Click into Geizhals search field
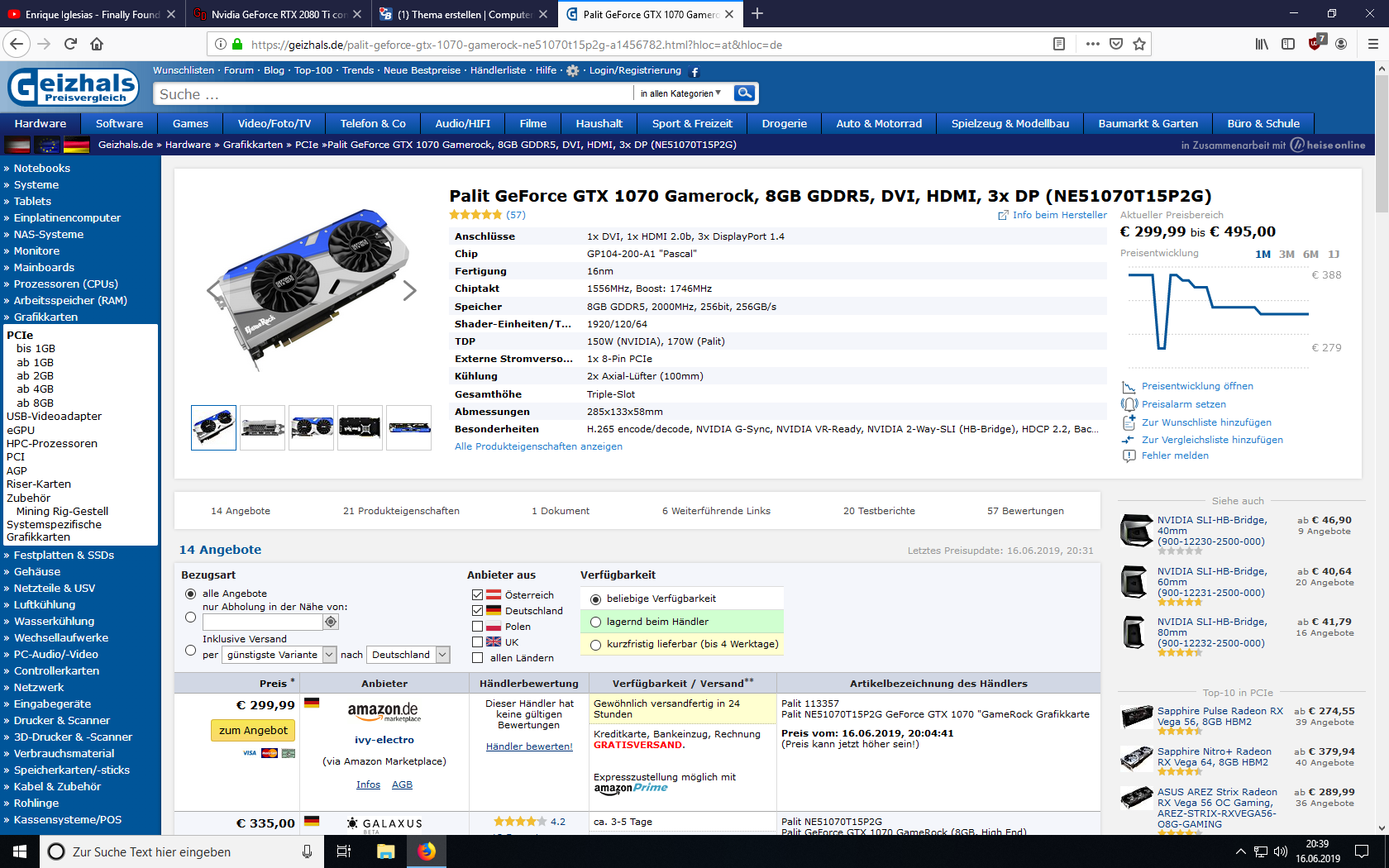This screenshot has height=868, width=1389. pos(394,94)
